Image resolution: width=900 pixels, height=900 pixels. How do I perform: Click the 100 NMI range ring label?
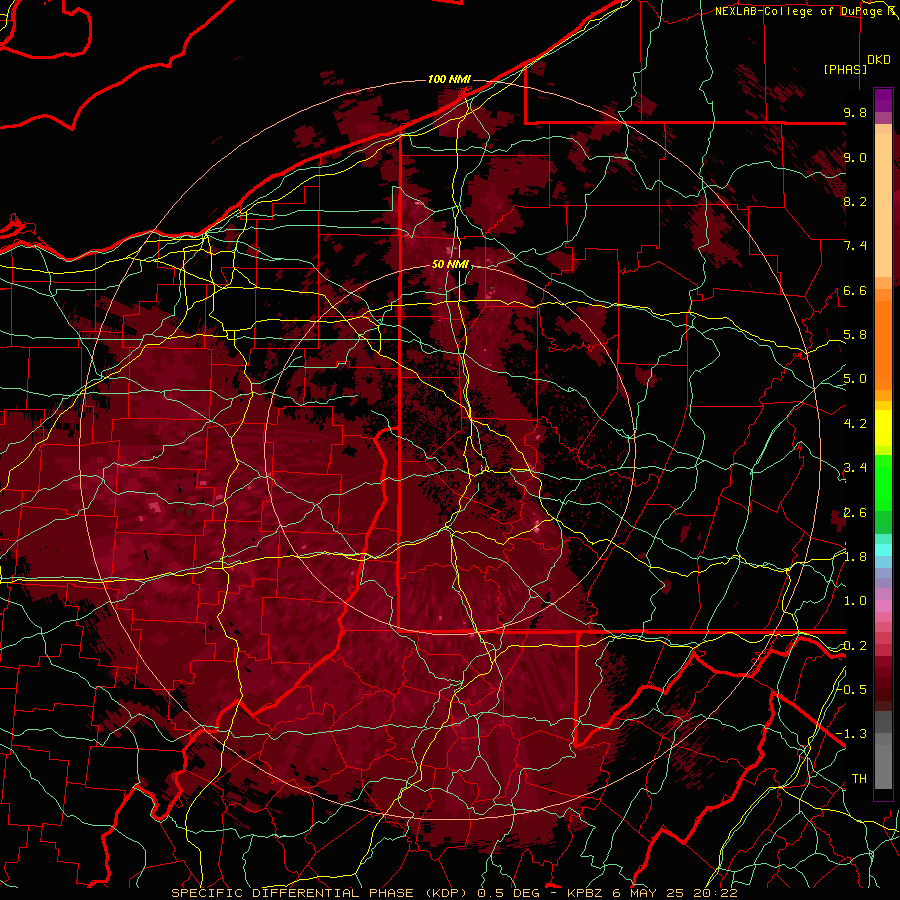[449, 79]
